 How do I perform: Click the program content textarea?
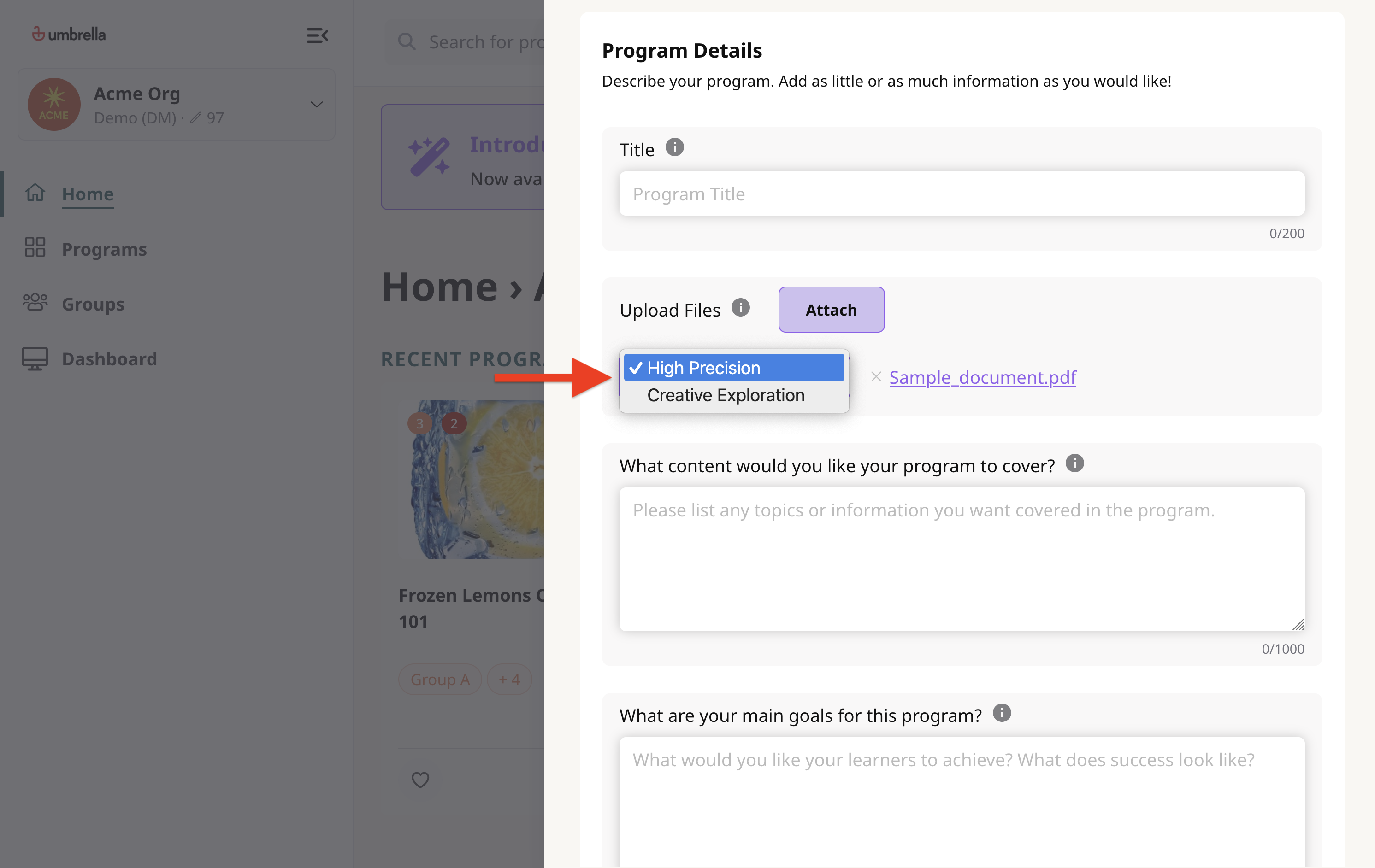coord(962,559)
